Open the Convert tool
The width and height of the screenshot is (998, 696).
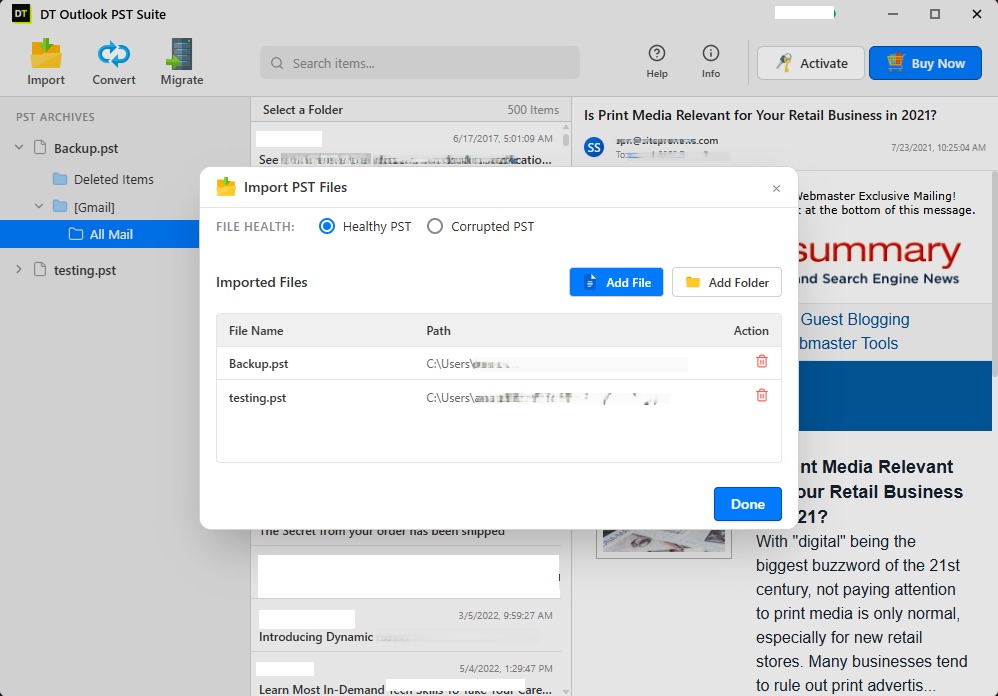(114, 62)
